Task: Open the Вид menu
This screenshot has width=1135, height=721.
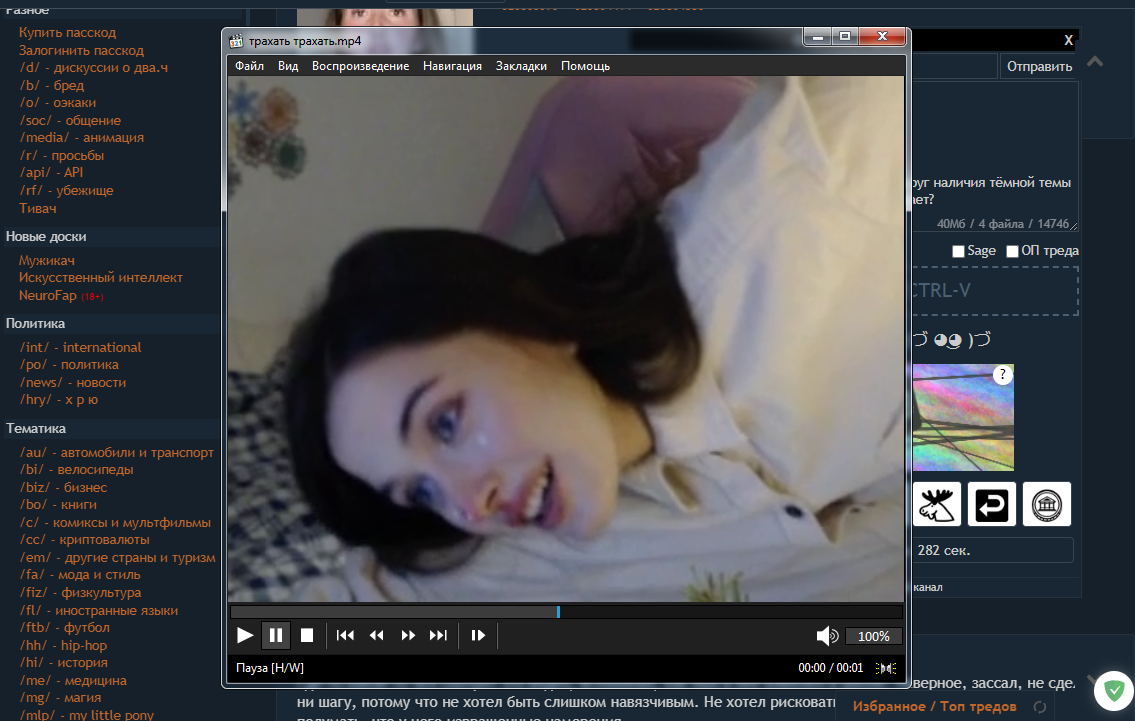Action: pos(288,66)
